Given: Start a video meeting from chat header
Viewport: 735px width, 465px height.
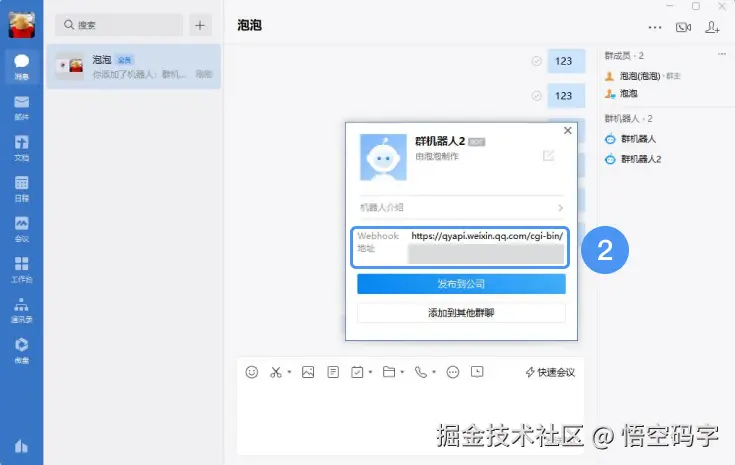Looking at the screenshot, I should click(683, 27).
